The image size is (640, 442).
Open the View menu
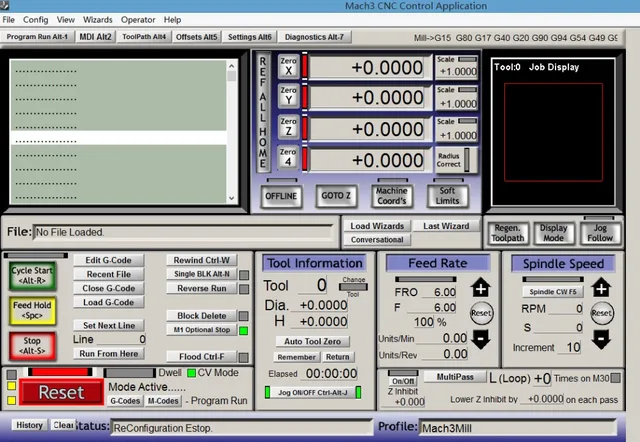[x=66, y=20]
